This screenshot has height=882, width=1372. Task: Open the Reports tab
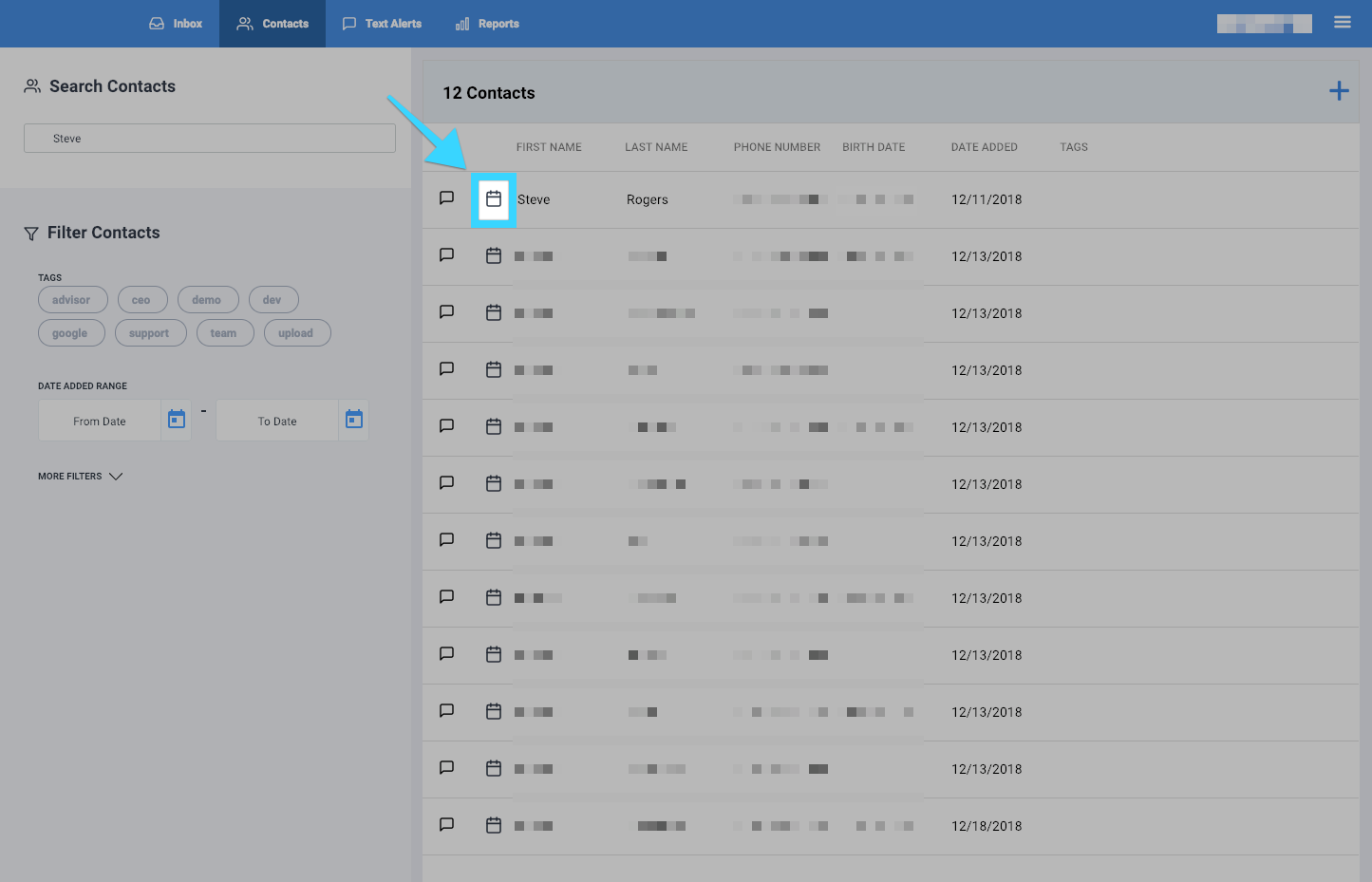(487, 24)
